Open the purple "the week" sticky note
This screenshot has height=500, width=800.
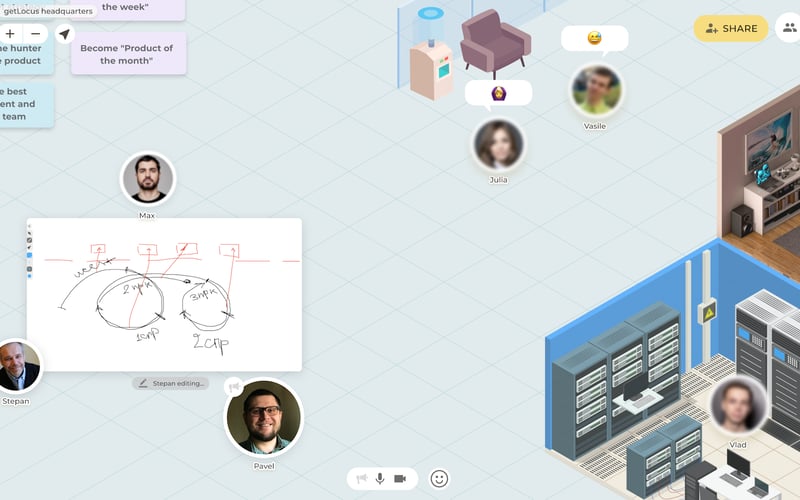[x=128, y=9]
